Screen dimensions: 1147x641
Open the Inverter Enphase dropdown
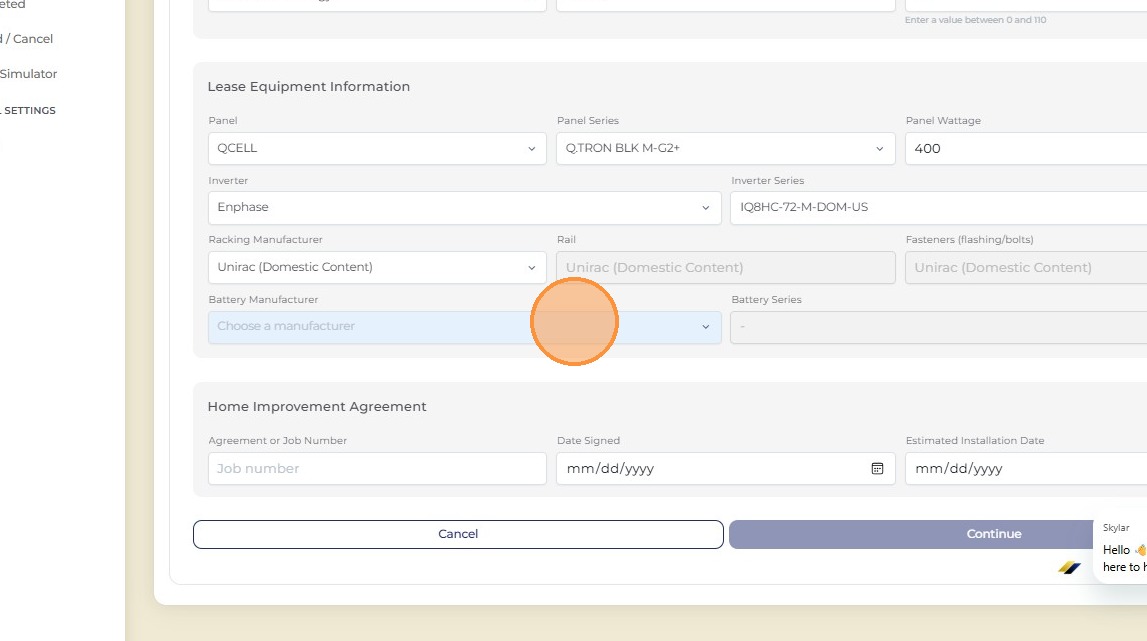tap(465, 208)
